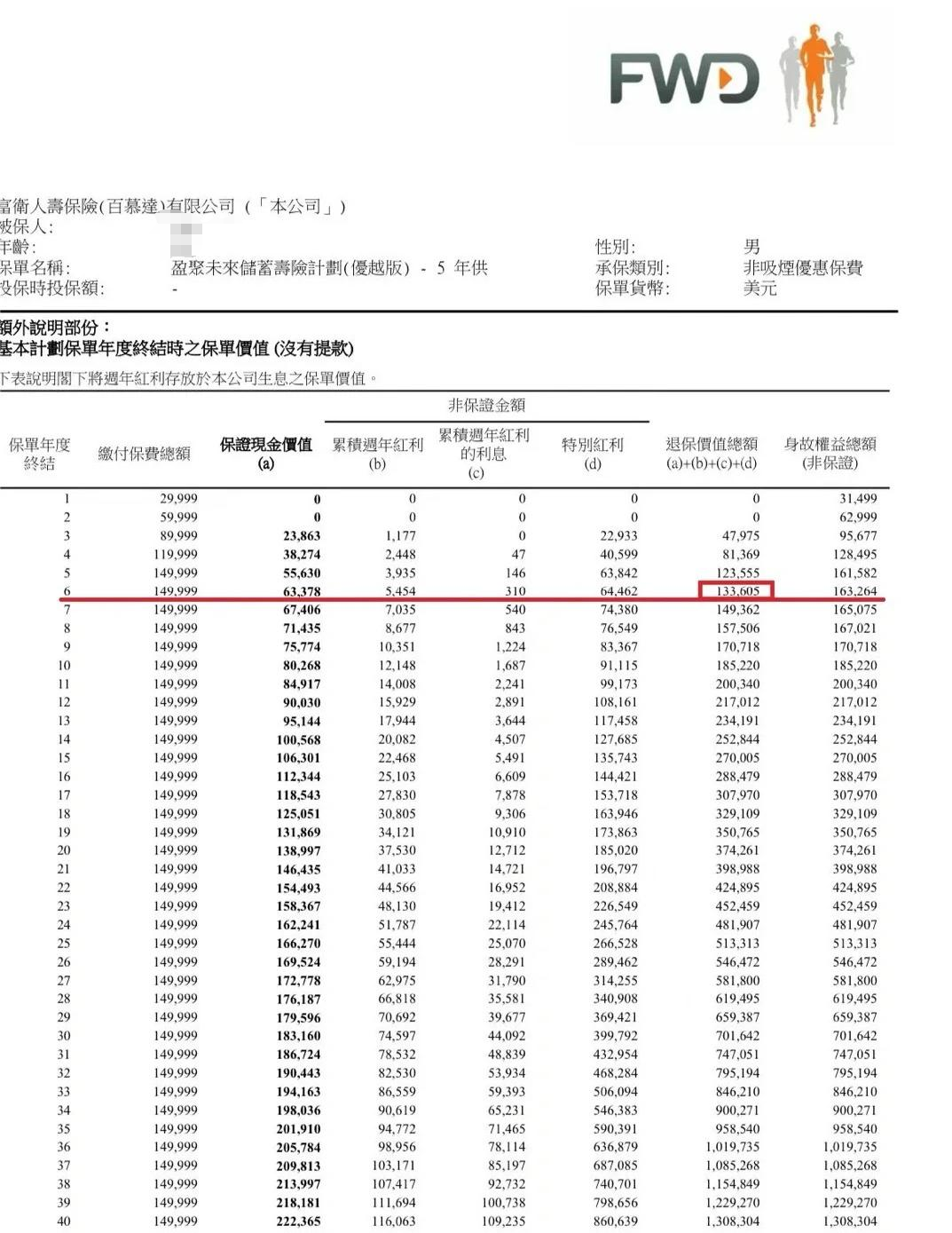Select premium total 119,999 in year 4
952x1233 pixels.
[175, 554]
